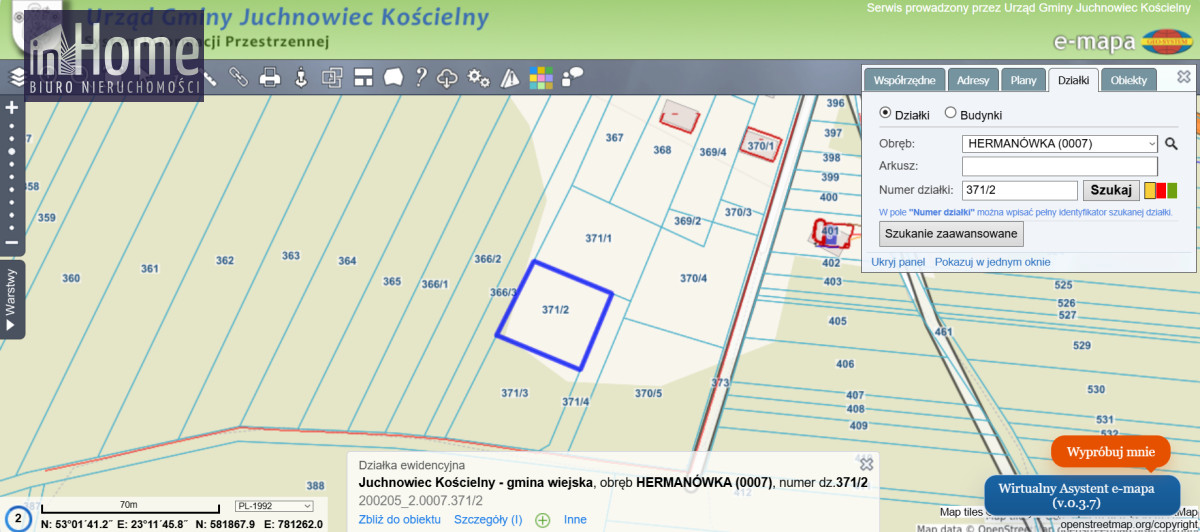
Task: Open the PL-1992 coordinate system dropdown
Action: coord(274,506)
